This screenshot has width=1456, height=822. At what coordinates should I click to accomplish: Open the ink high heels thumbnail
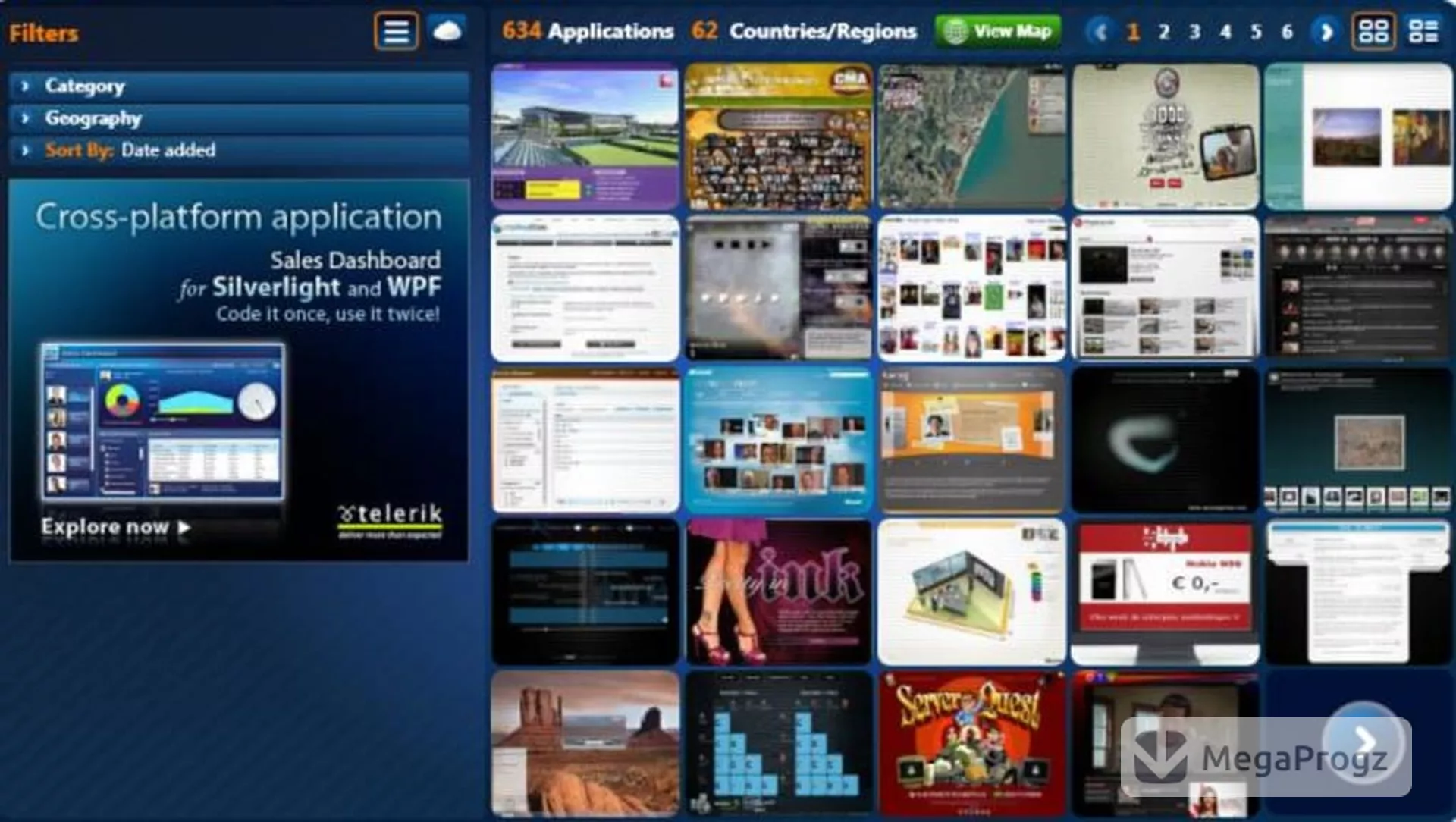(x=779, y=592)
